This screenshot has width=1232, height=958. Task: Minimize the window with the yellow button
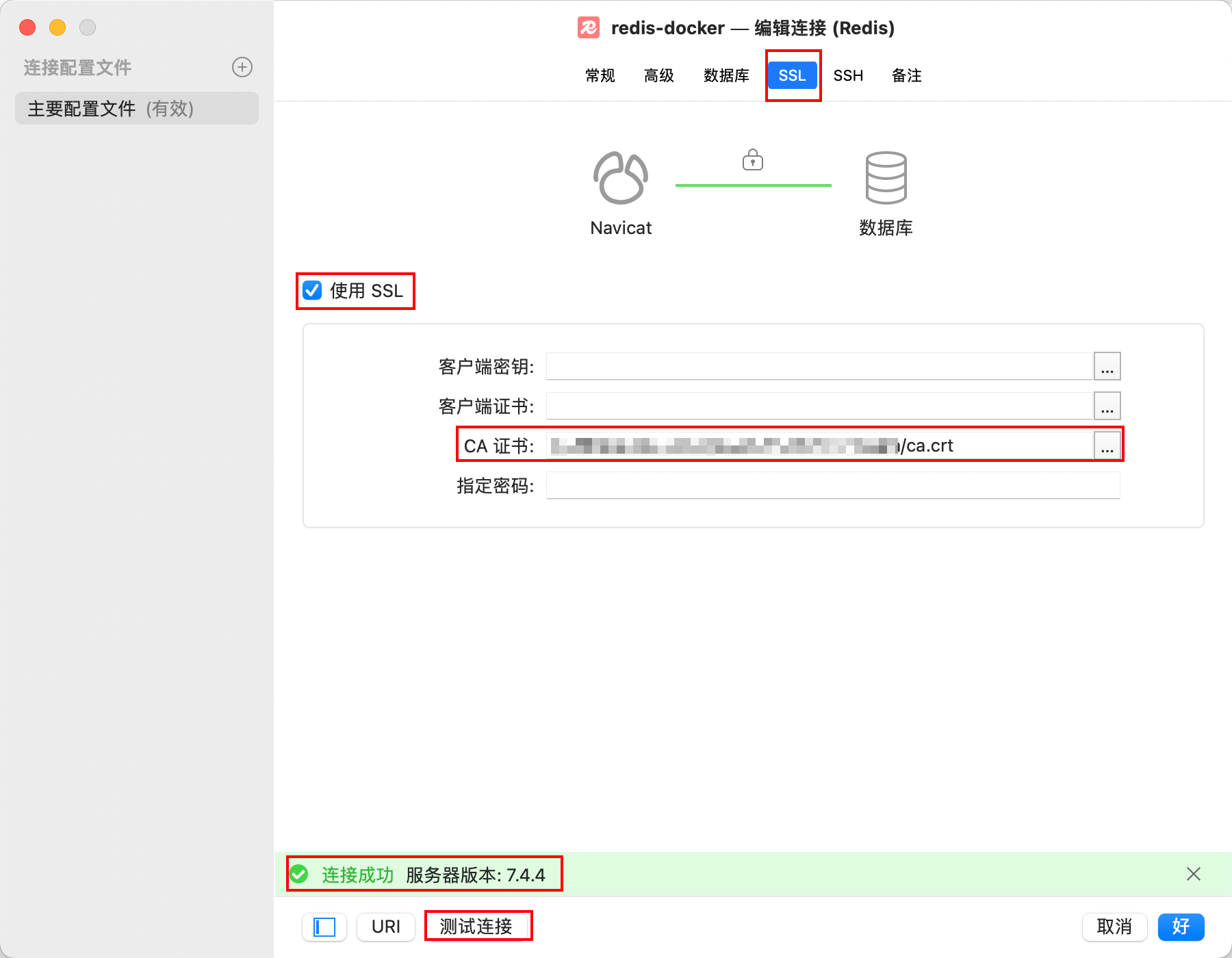click(57, 27)
